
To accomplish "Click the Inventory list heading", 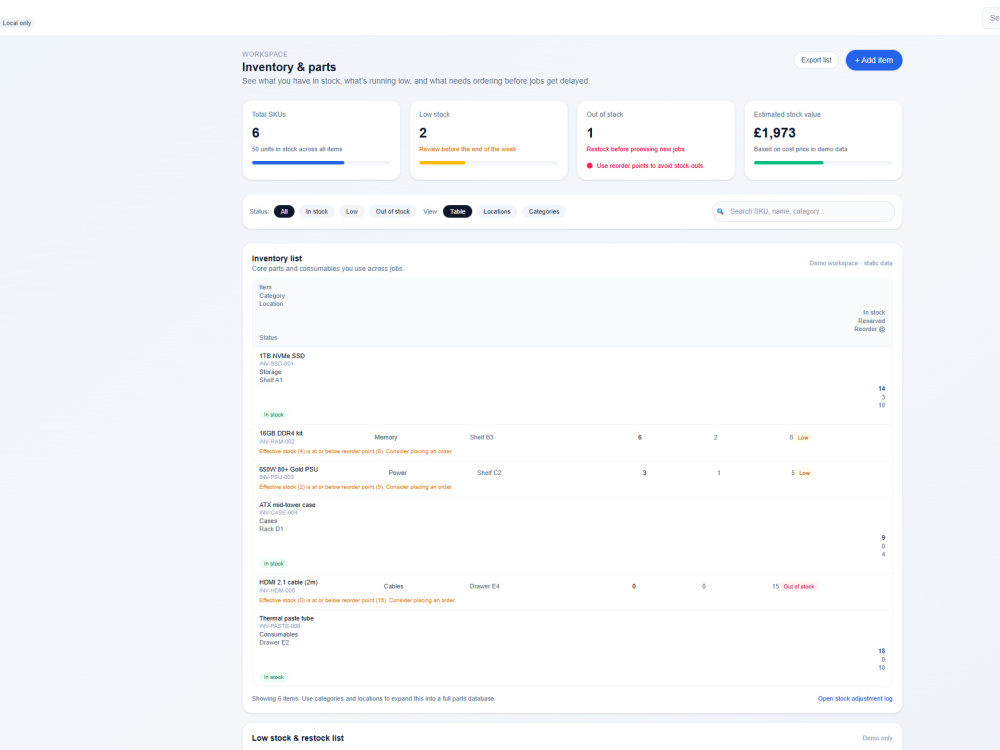I will pyautogui.click(x=277, y=258).
